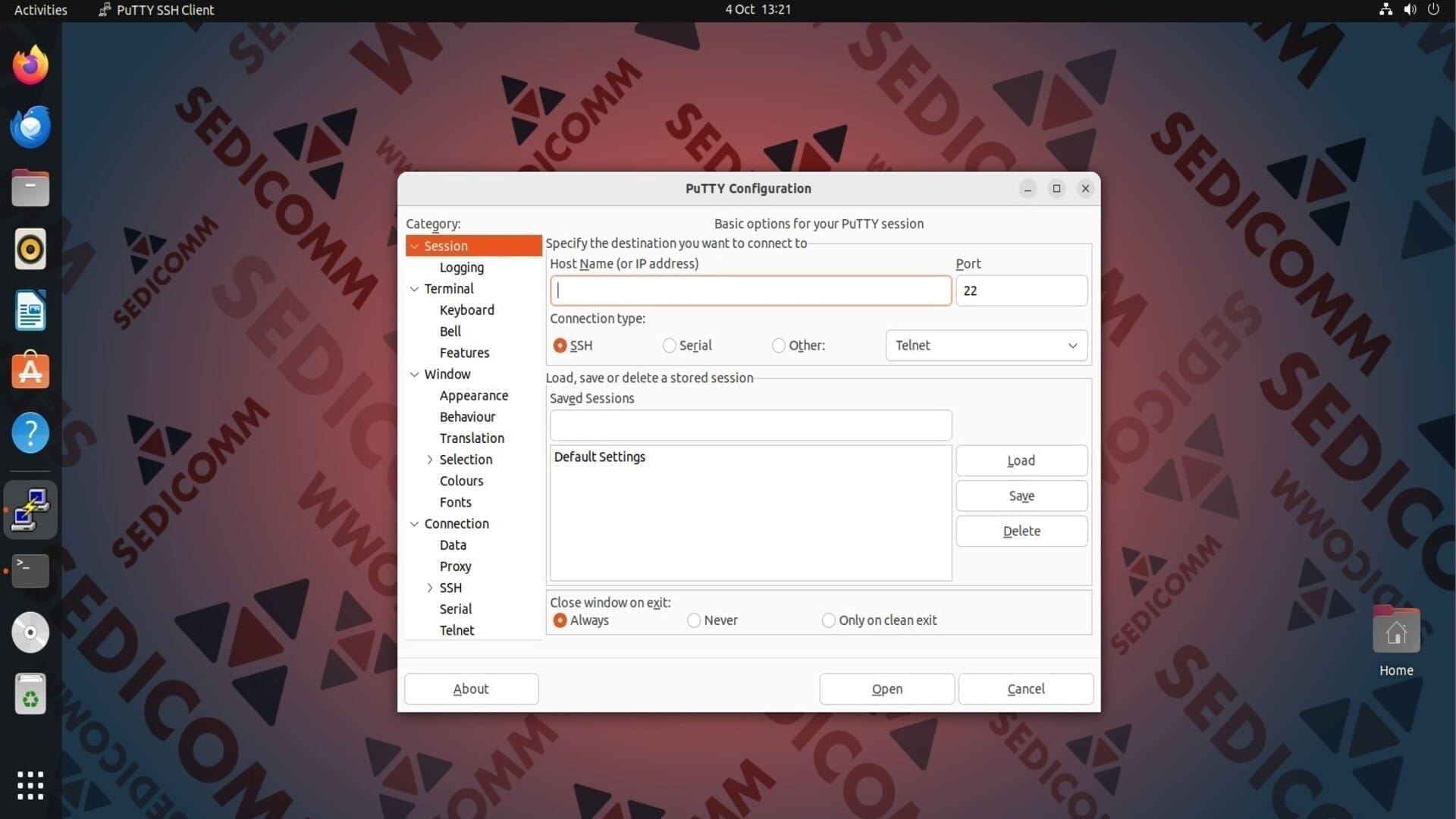Open the Telnet protocol dropdown
The width and height of the screenshot is (1456, 819).
(x=986, y=346)
